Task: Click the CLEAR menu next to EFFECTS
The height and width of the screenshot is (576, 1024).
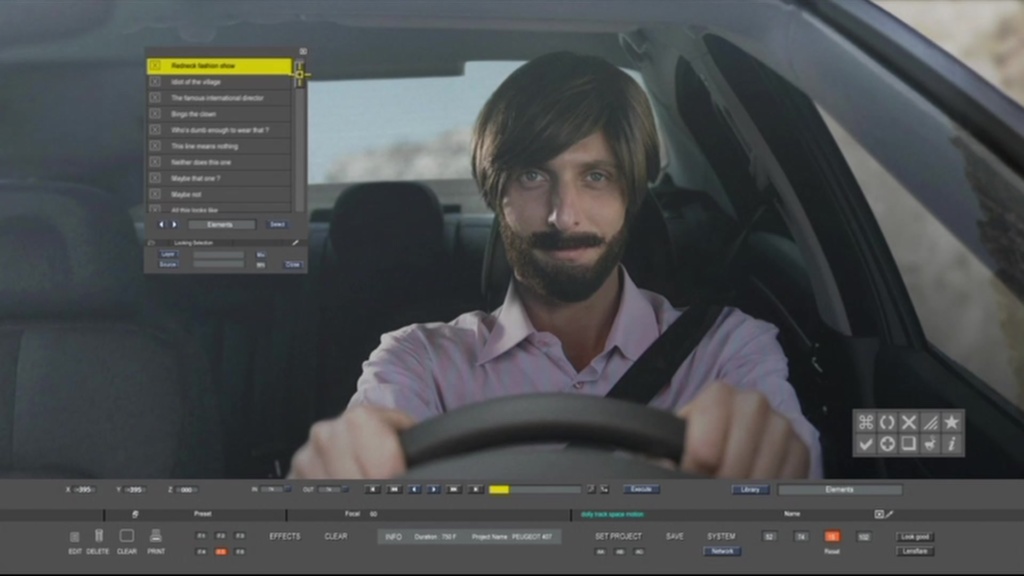Action: click(x=336, y=536)
